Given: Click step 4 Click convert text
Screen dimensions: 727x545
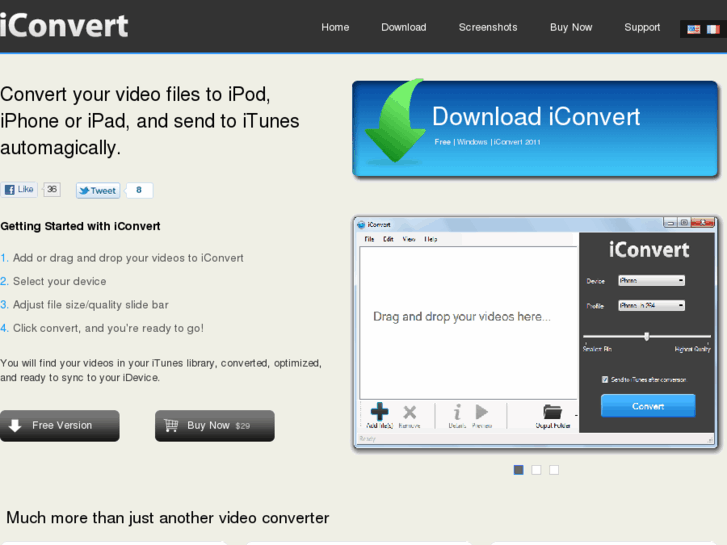Looking at the screenshot, I should tap(108, 328).
